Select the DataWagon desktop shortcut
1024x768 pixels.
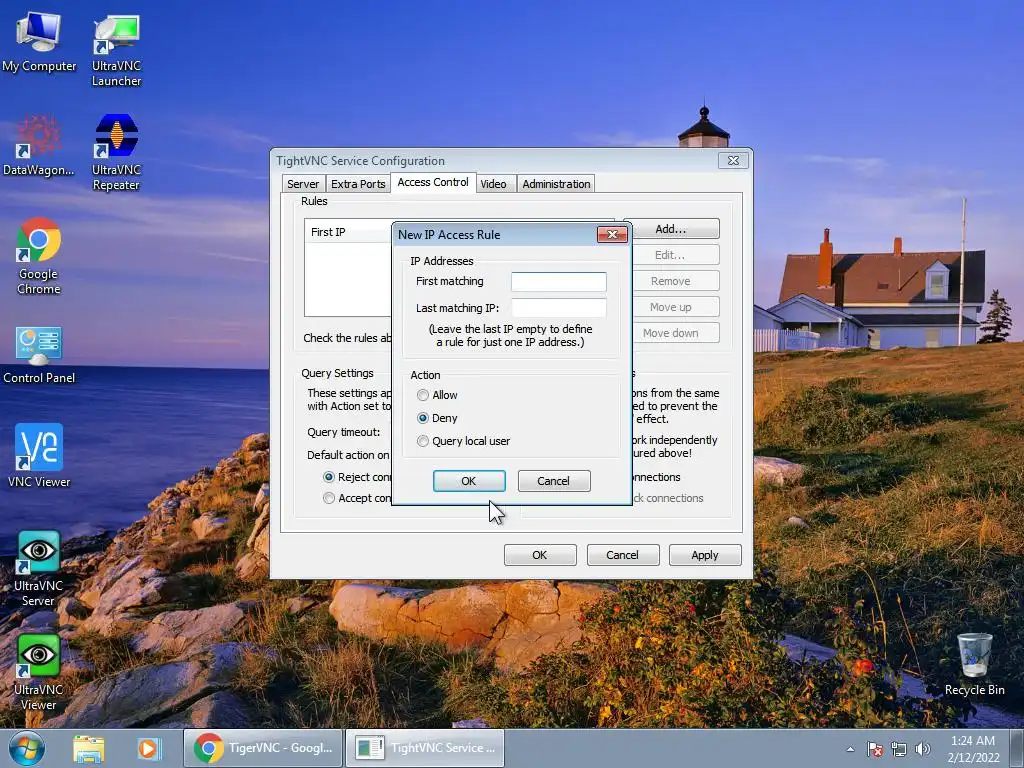coord(39,145)
